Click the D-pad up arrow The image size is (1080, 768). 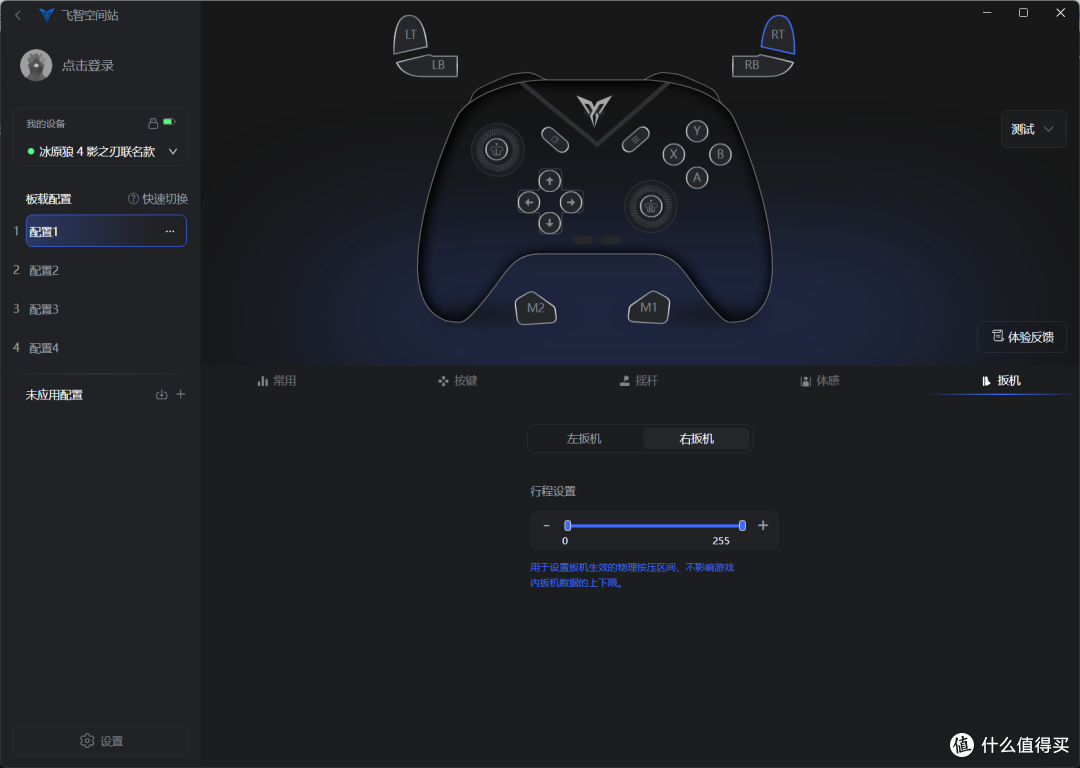pos(550,181)
